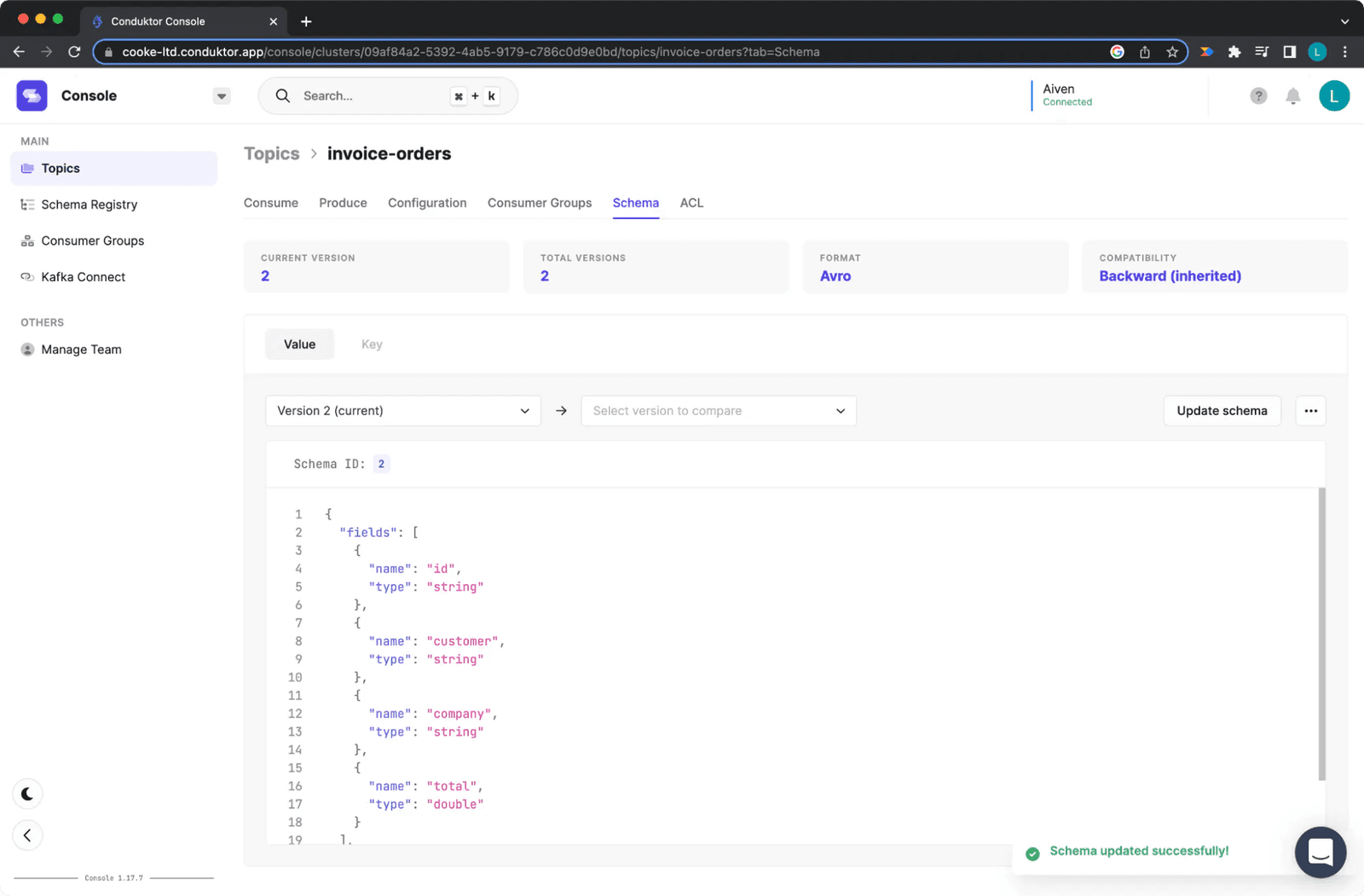Click the Update schema button
Image resolution: width=1364 pixels, height=896 pixels.
1221,411
